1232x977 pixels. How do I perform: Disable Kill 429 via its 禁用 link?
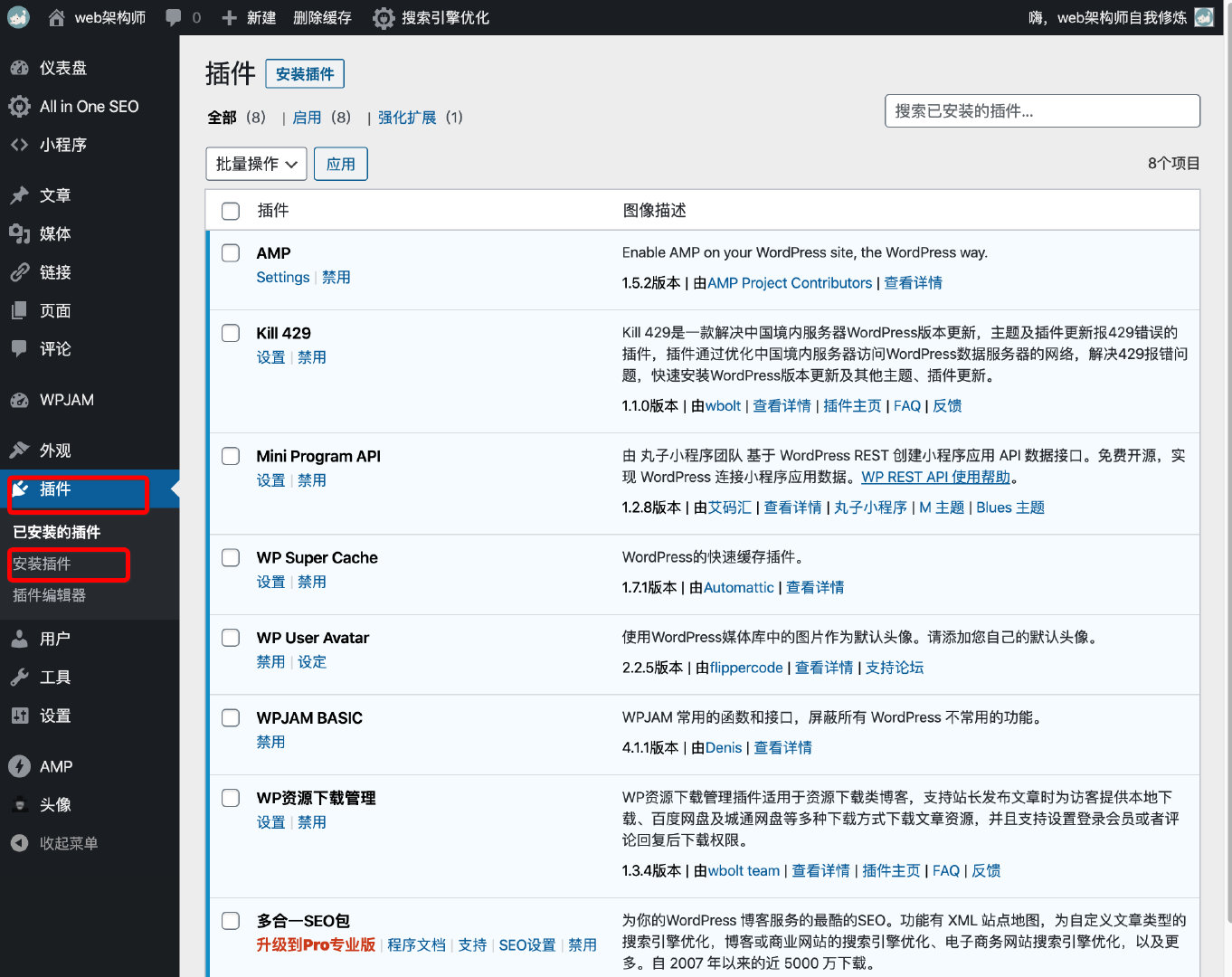point(312,356)
